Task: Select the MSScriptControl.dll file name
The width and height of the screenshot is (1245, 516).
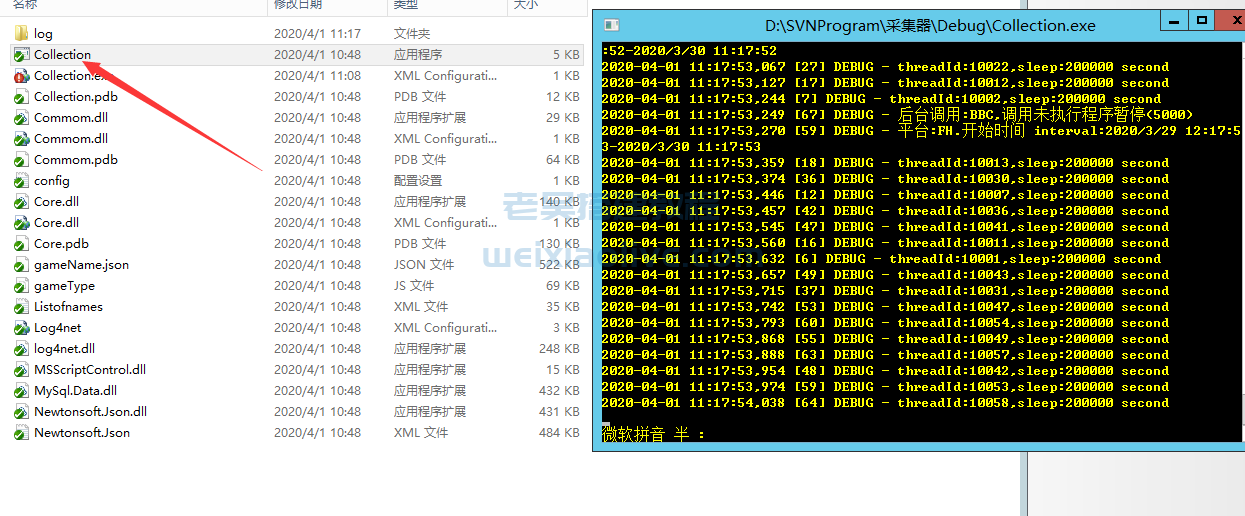Action: point(89,370)
